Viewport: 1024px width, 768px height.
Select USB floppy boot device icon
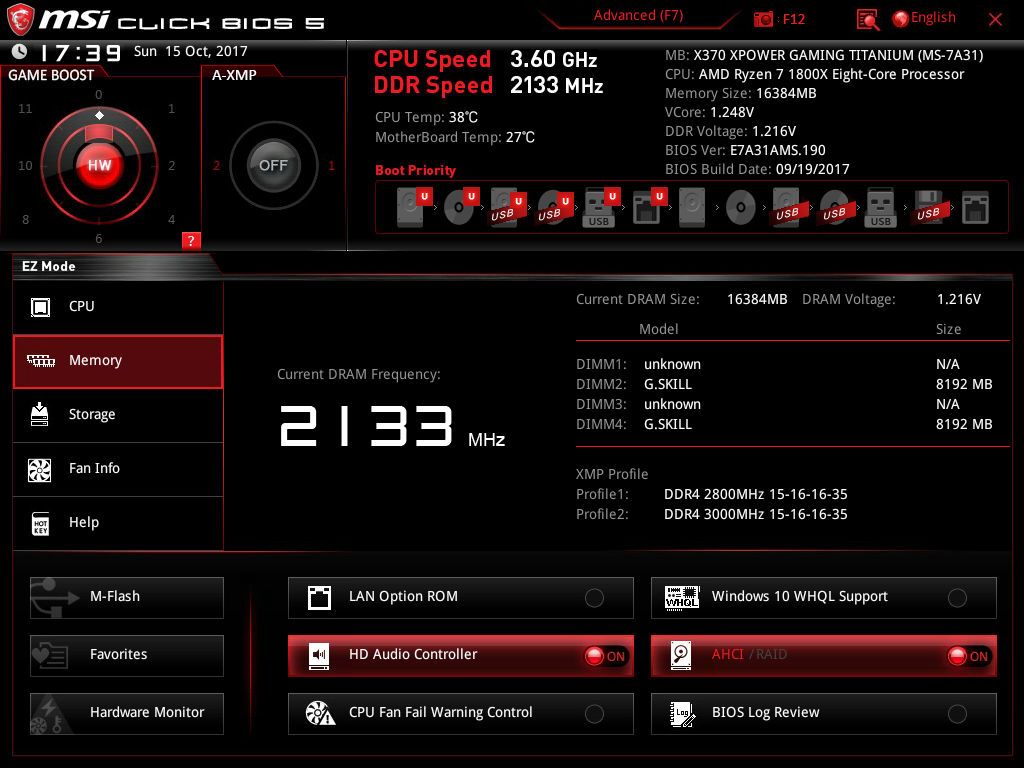[928, 207]
